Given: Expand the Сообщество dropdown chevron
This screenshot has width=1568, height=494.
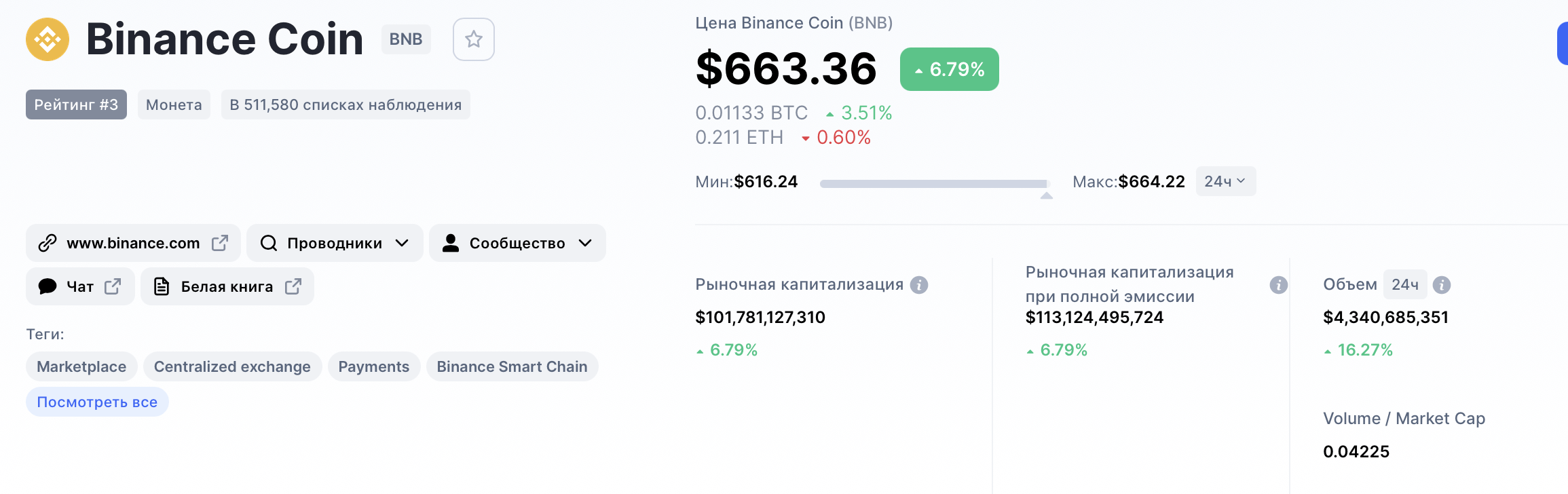Looking at the screenshot, I should [x=586, y=243].
